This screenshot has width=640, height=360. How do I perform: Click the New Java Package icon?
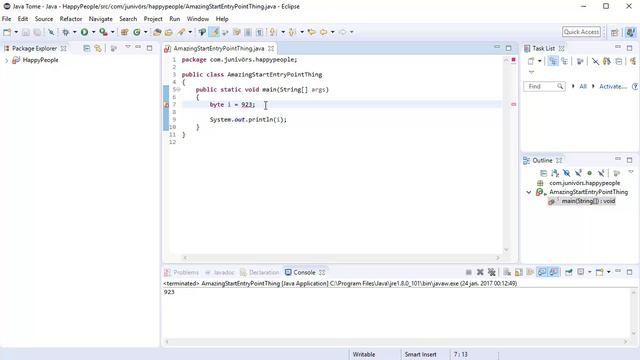(x=125, y=32)
